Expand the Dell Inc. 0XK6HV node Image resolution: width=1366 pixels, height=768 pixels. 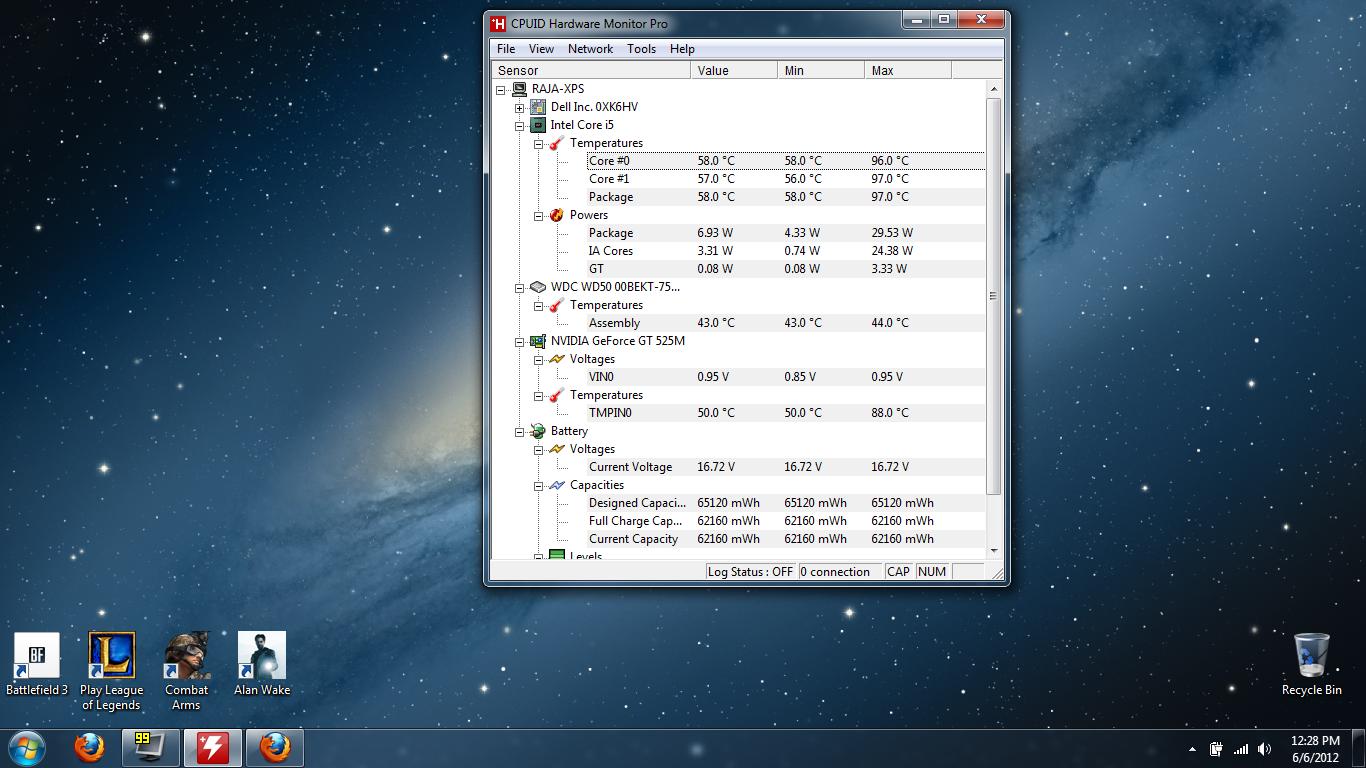(x=520, y=107)
